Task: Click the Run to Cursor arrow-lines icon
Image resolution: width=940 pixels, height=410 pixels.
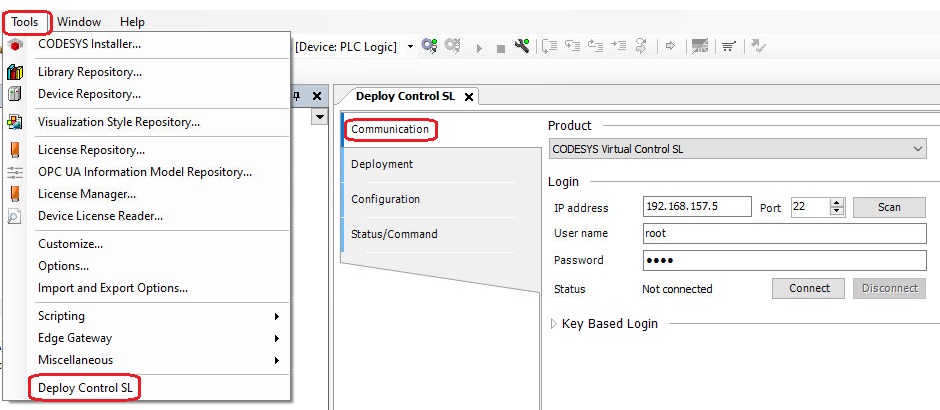Action: 618,46
